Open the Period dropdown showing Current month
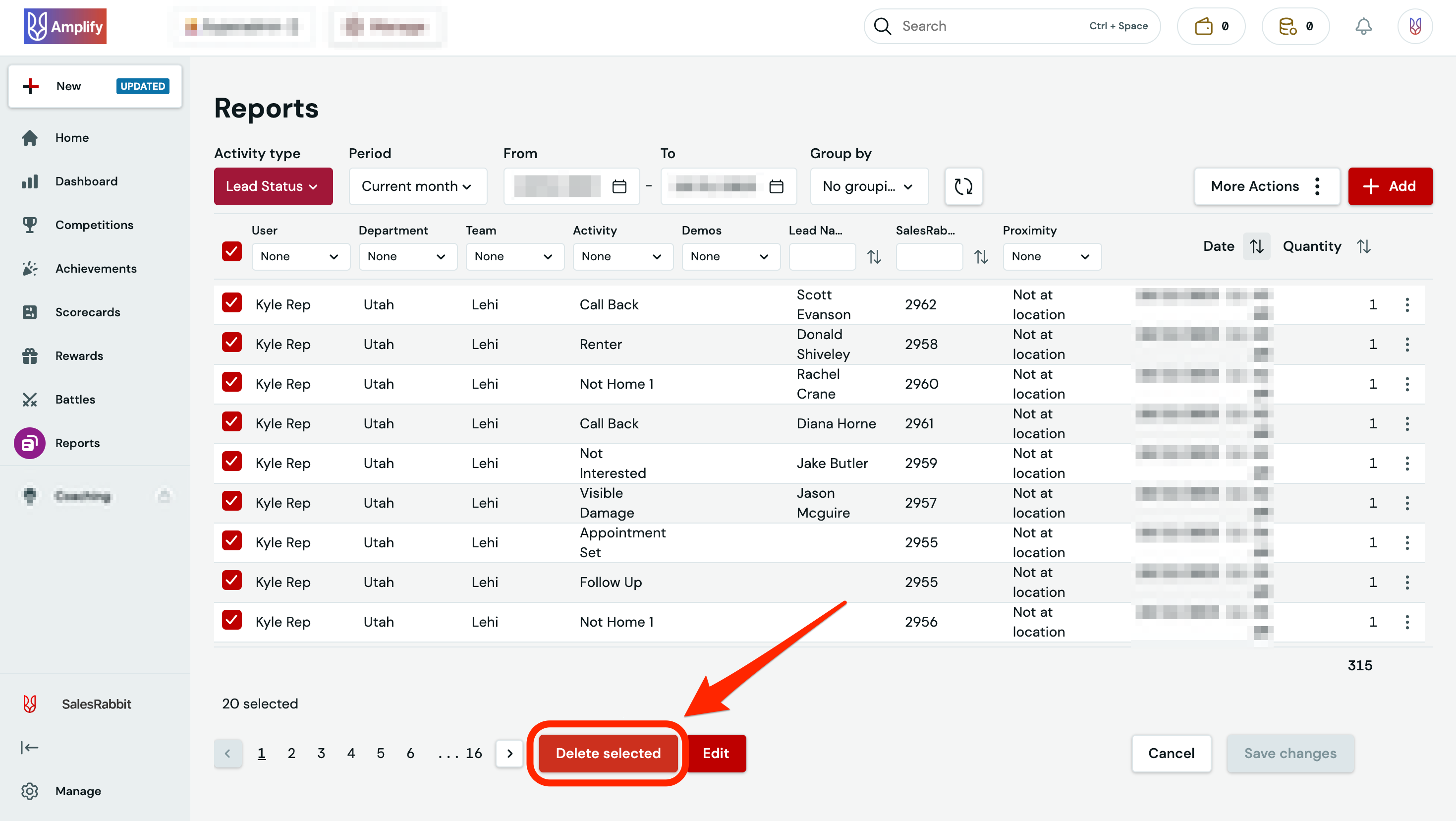This screenshot has height=821, width=1456. [x=417, y=186]
